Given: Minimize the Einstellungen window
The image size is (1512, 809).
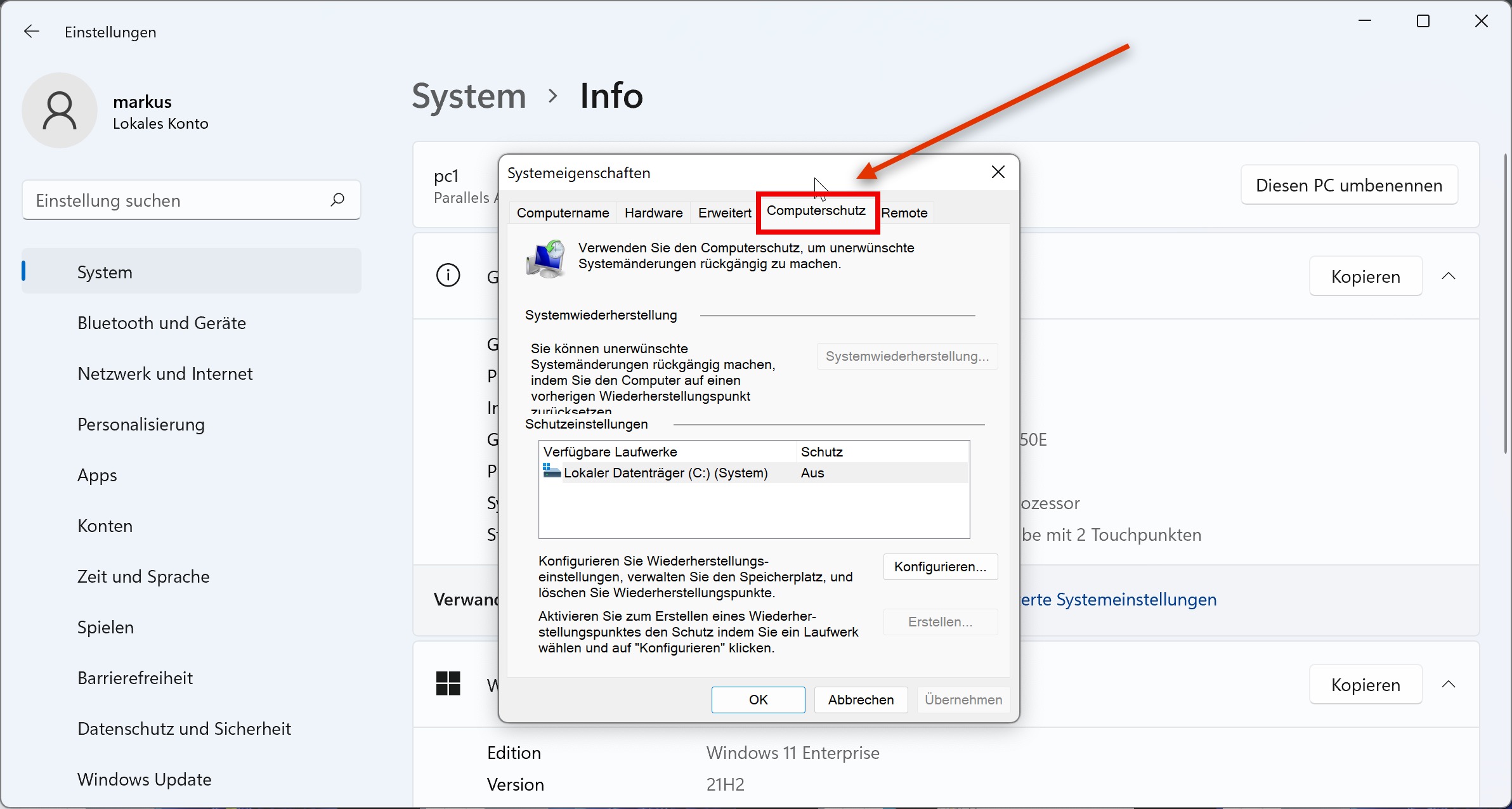Looking at the screenshot, I should [1365, 22].
